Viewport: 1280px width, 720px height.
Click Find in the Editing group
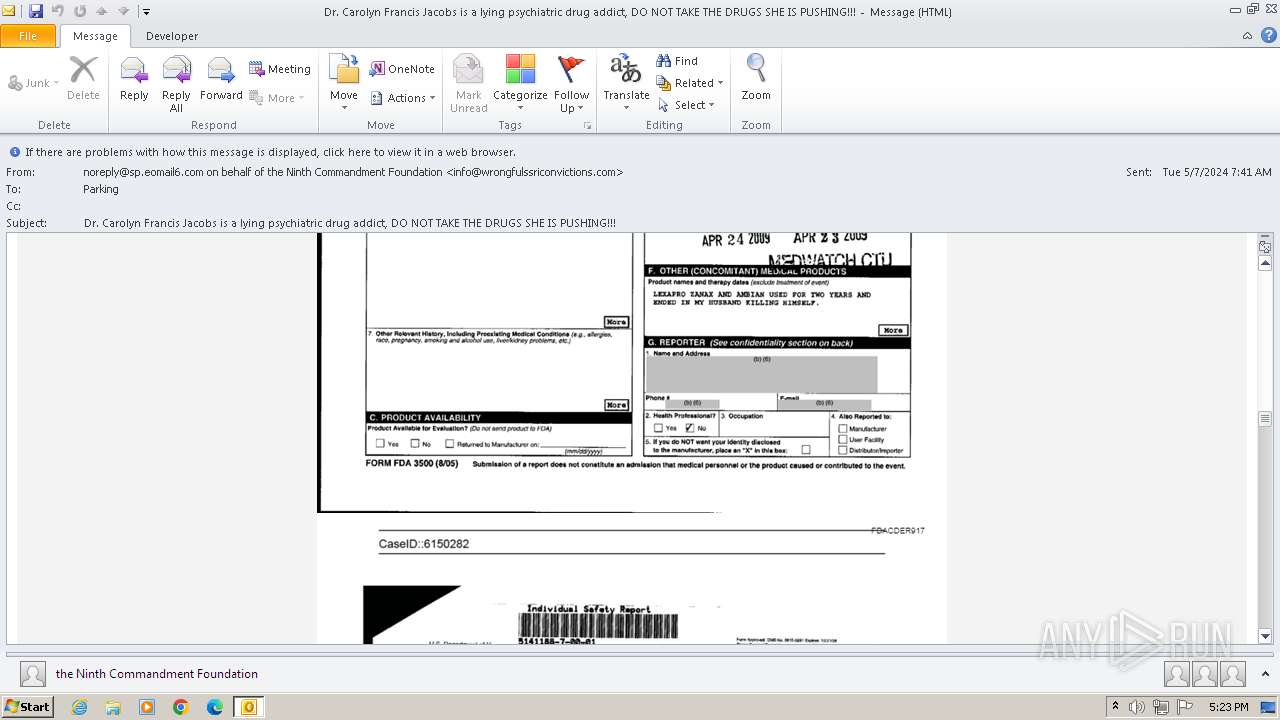(x=677, y=61)
